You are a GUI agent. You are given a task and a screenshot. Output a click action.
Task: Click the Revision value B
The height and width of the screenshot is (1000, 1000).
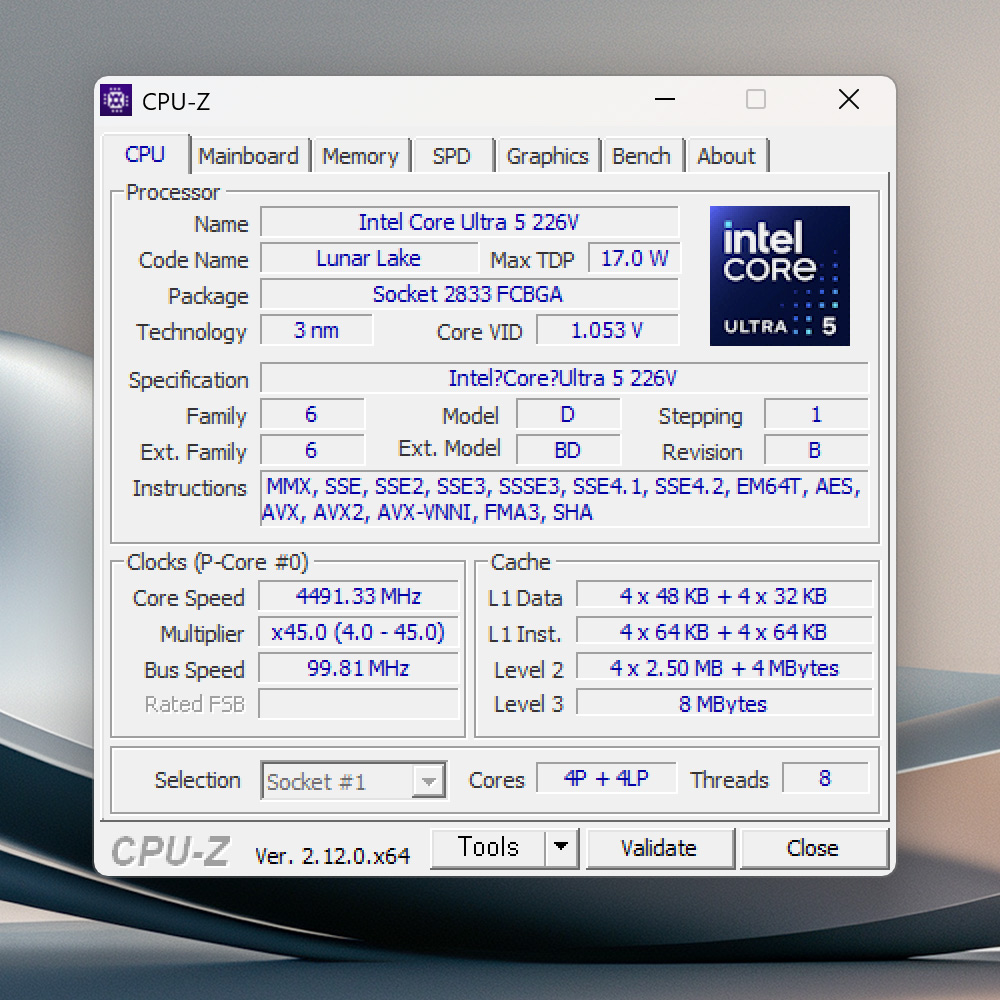816,450
